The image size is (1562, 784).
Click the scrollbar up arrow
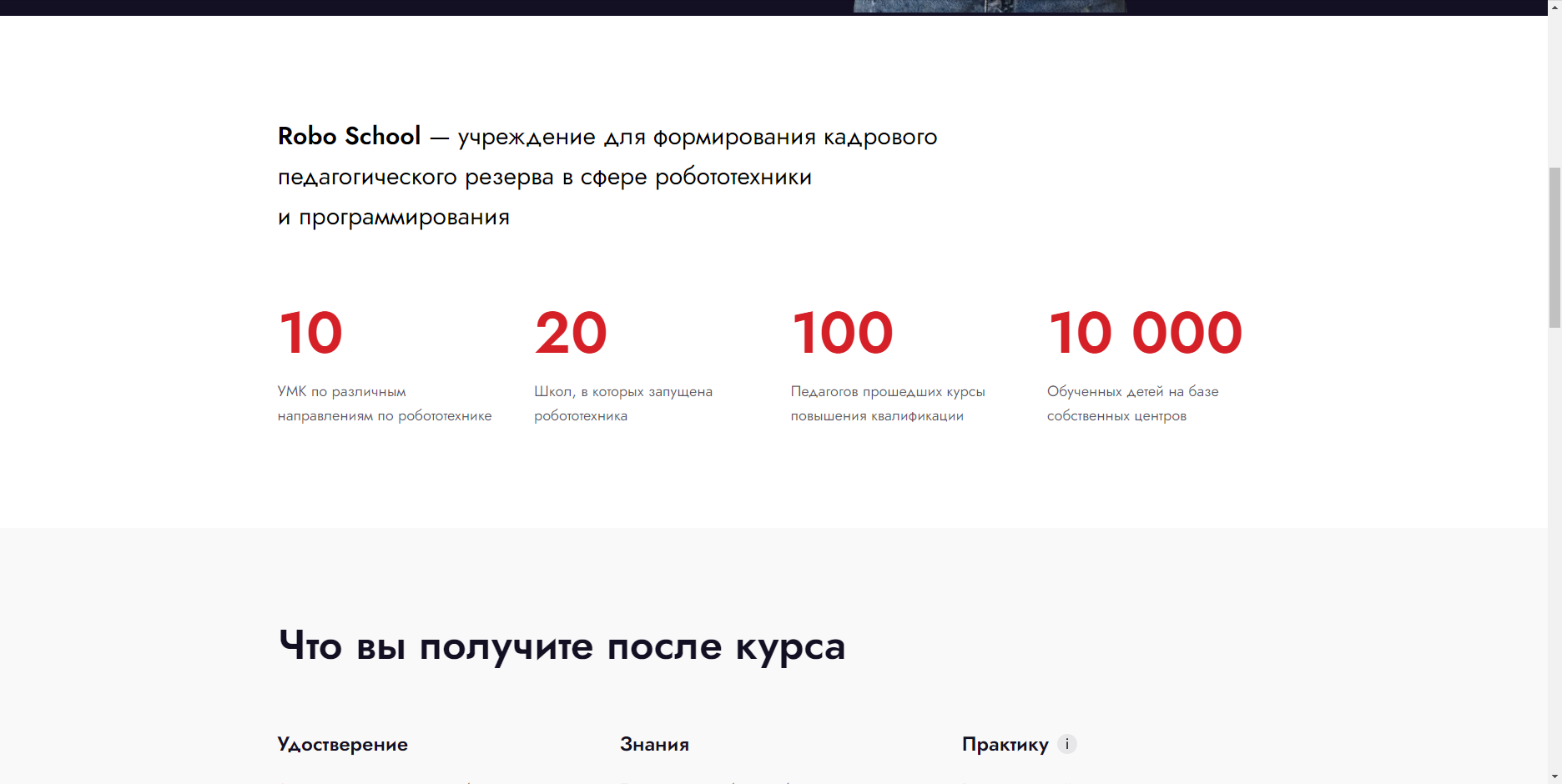click(1554, 7)
